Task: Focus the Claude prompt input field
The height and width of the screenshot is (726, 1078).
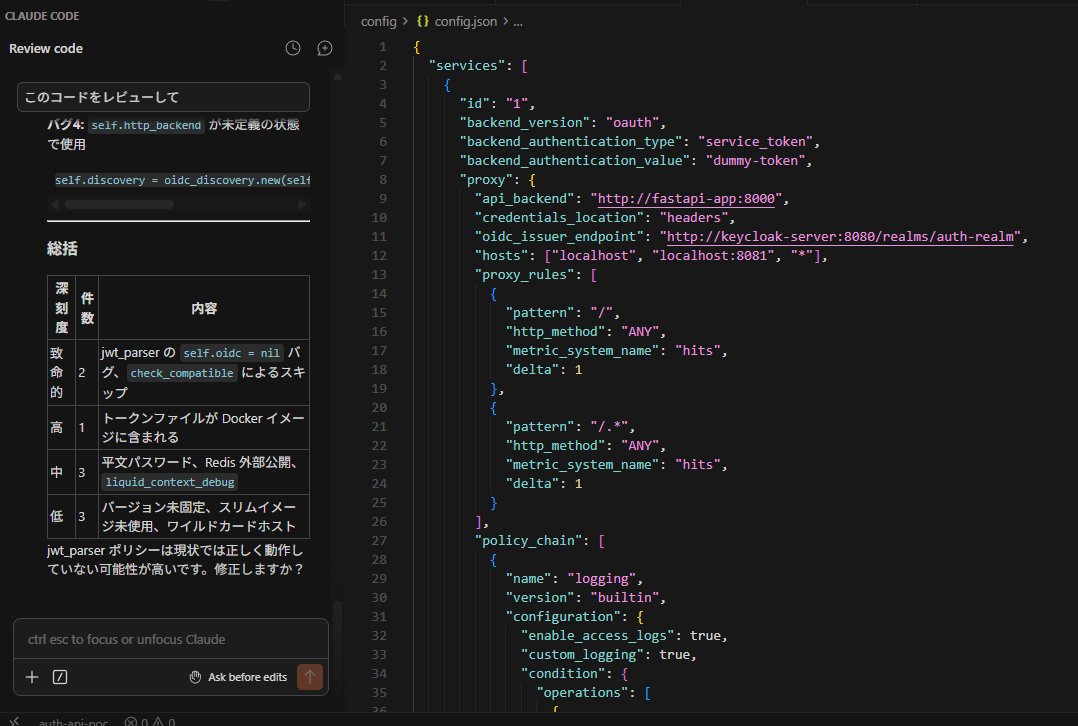Action: (170, 639)
